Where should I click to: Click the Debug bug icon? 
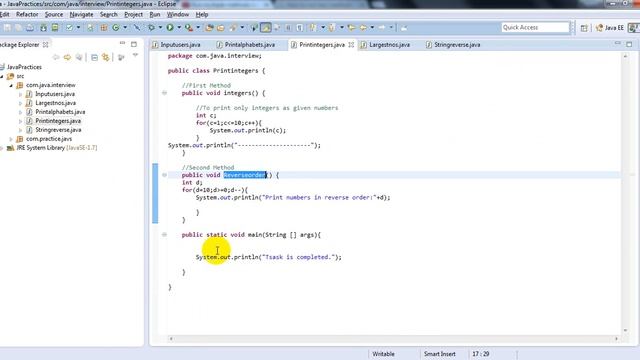click(x=151, y=28)
